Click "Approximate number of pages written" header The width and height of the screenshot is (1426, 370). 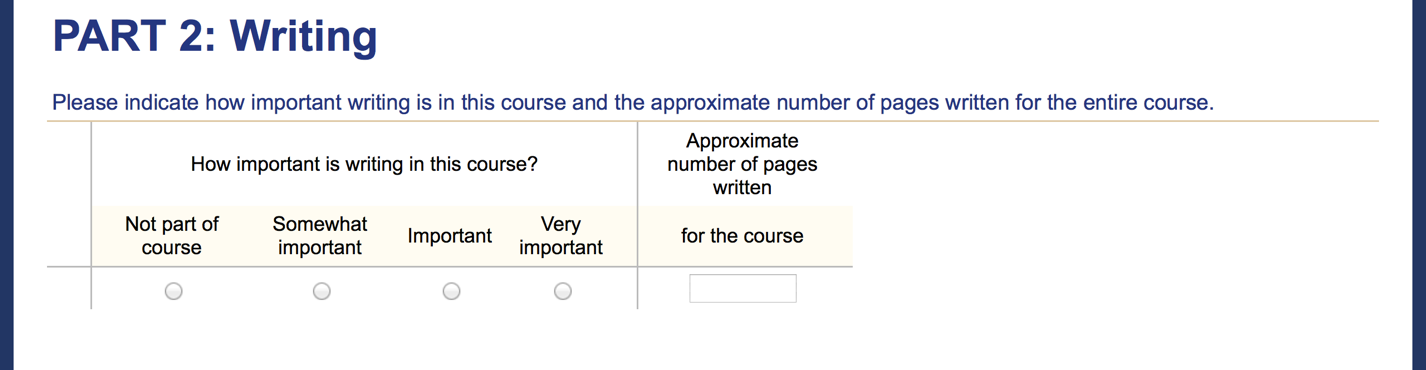tap(742, 164)
